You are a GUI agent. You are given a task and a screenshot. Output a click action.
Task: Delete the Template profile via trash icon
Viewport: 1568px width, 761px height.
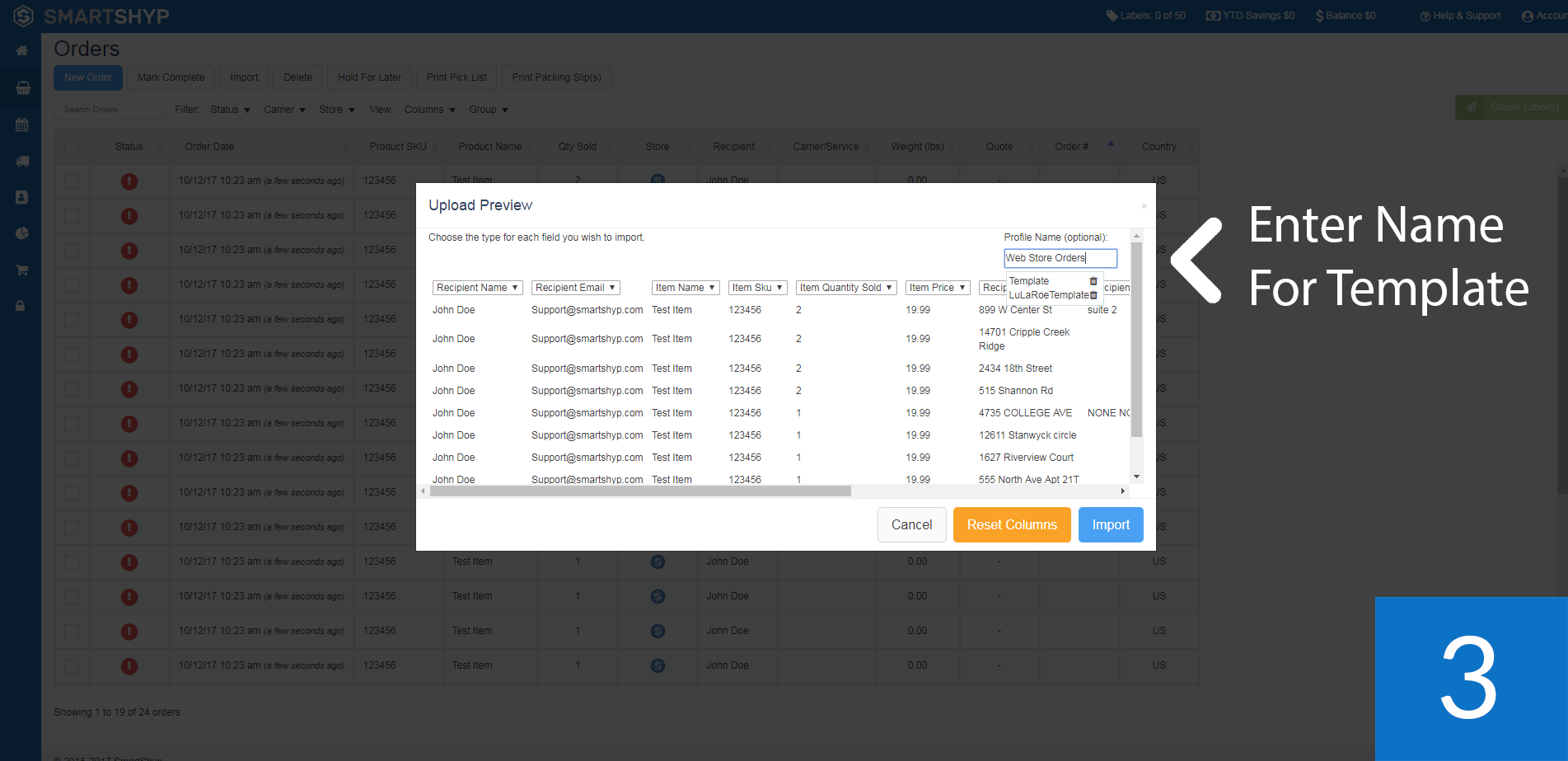[x=1093, y=281]
